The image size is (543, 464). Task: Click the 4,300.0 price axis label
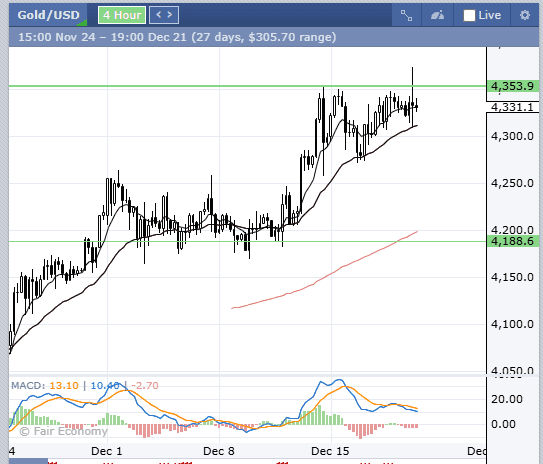[512, 136]
